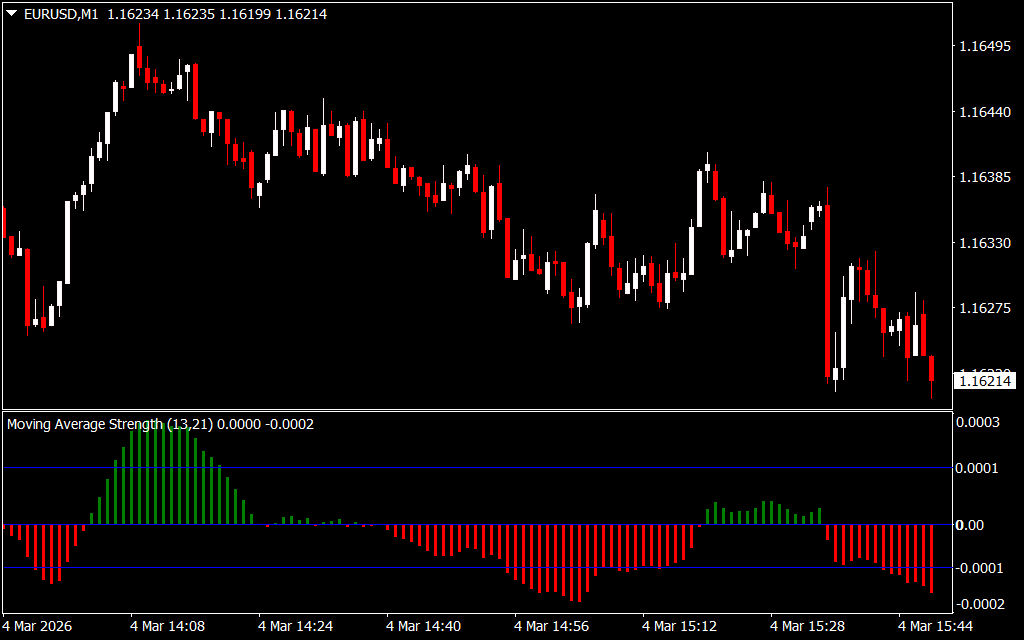Click the 1.16330 price axis label
The width and height of the screenshot is (1024, 640).
(985, 243)
